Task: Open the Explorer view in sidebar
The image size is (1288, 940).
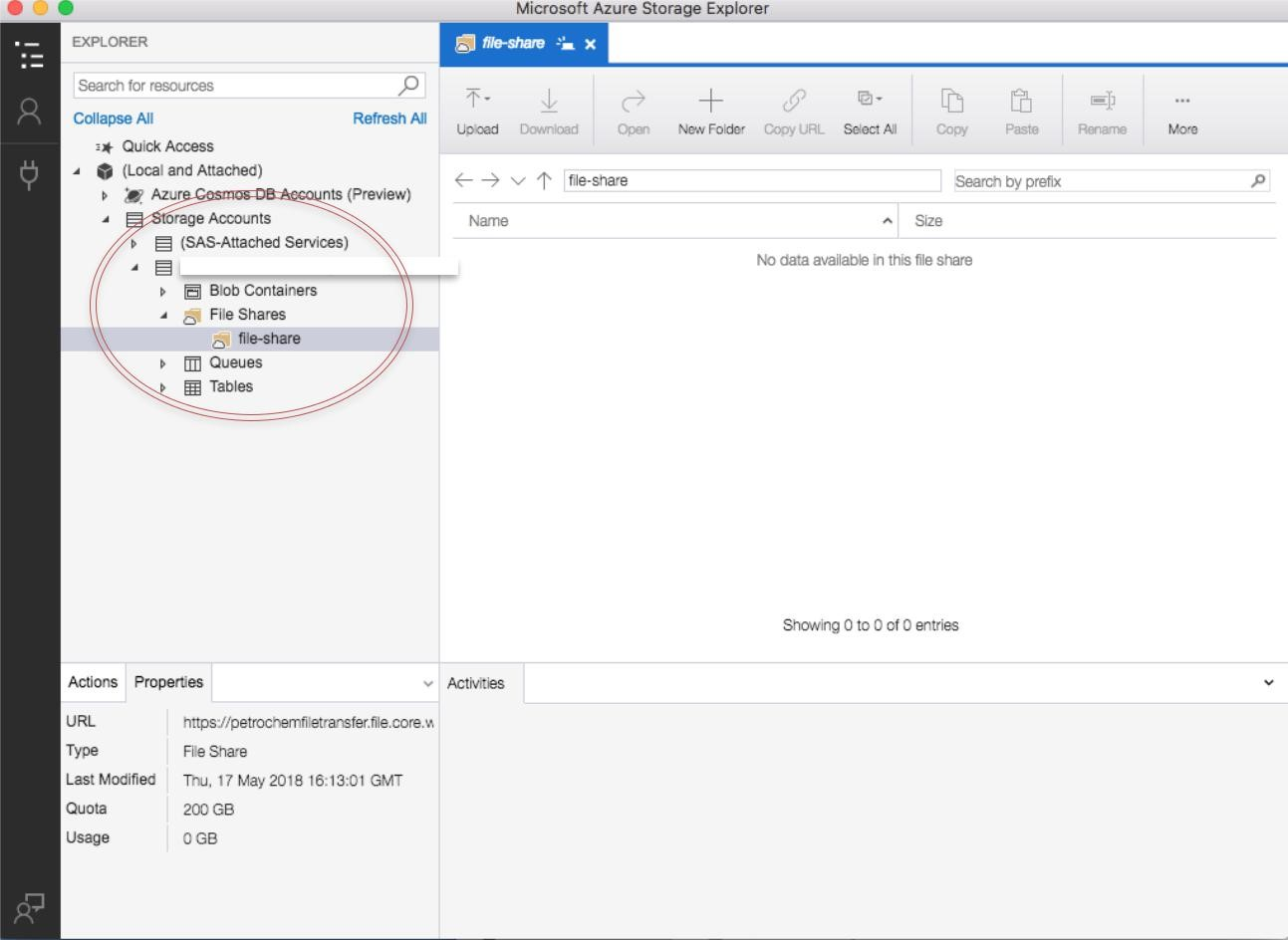Action: 30,56
